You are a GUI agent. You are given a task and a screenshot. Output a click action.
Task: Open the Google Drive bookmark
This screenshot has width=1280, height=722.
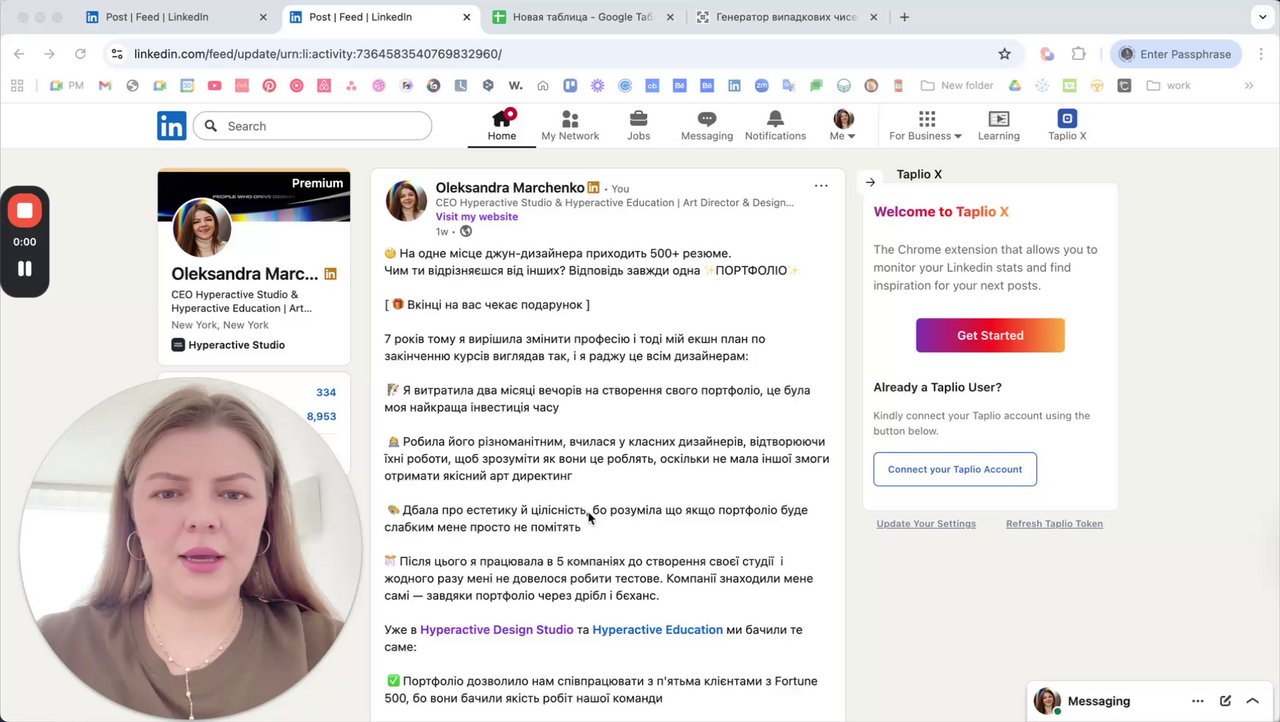[1014, 86]
